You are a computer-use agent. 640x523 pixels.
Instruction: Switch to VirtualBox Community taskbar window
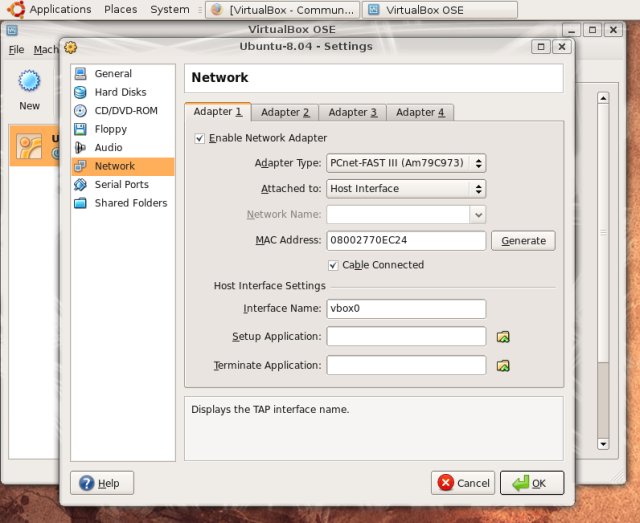click(x=282, y=10)
